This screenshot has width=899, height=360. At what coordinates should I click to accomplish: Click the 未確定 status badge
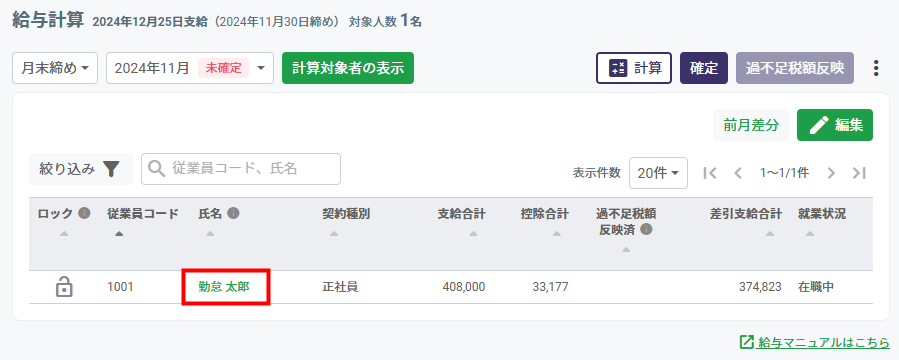(x=224, y=68)
